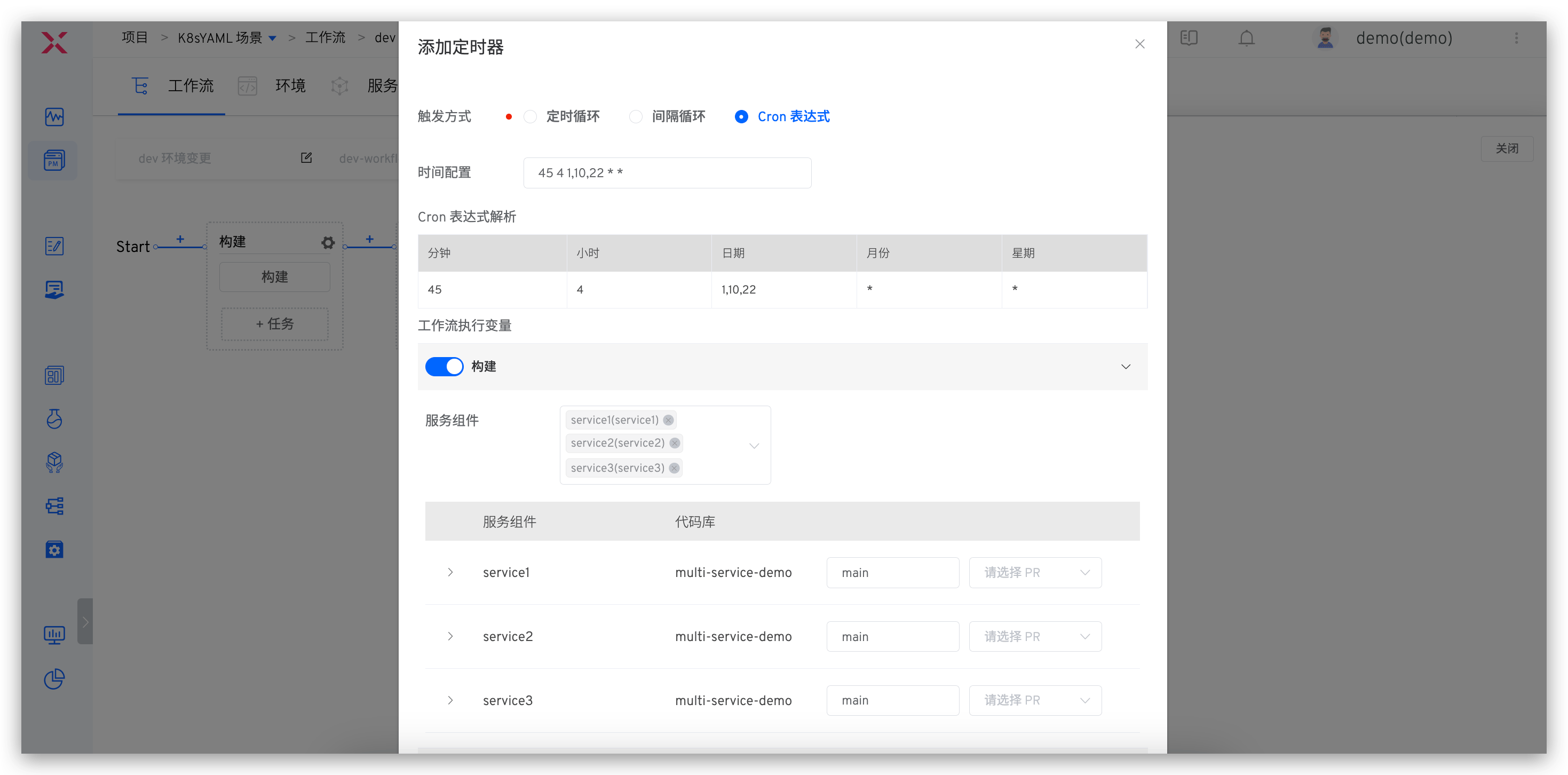1568x775 pixels.
Task: Open 请选择 PR dropdown for service2
Action: [x=1035, y=637]
